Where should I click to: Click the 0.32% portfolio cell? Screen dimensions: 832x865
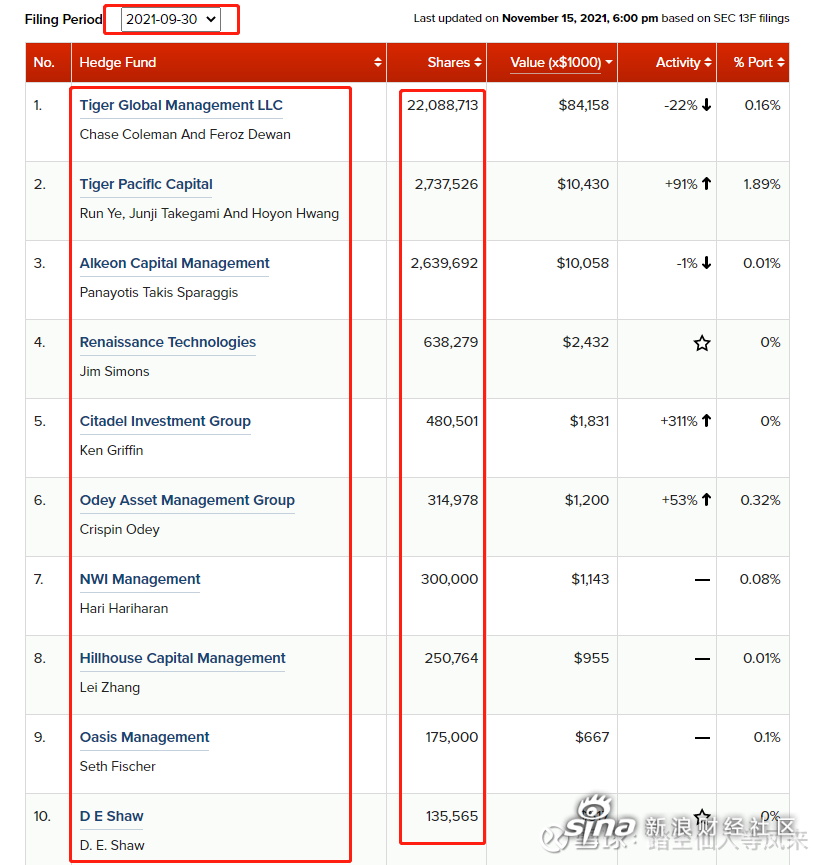(760, 500)
